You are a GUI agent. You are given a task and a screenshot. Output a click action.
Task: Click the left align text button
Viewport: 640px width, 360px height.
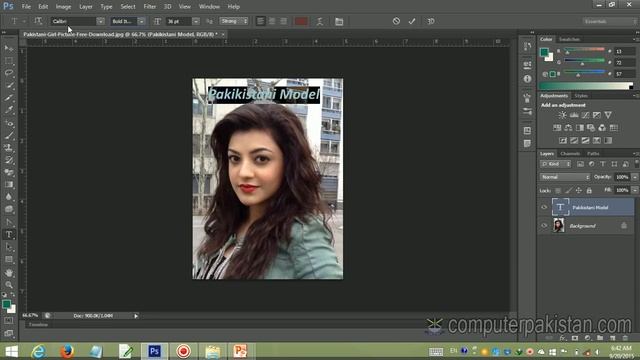coord(260,21)
